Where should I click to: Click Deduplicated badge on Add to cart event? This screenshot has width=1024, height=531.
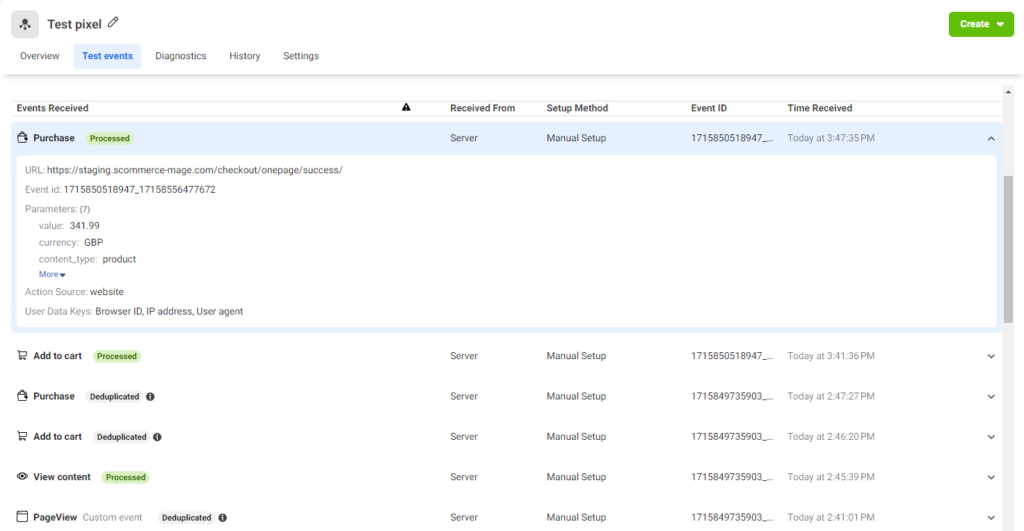click(121, 437)
